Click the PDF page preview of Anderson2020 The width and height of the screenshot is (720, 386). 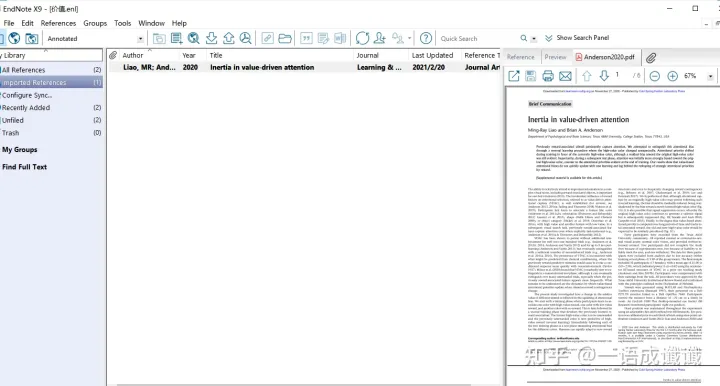click(613, 226)
